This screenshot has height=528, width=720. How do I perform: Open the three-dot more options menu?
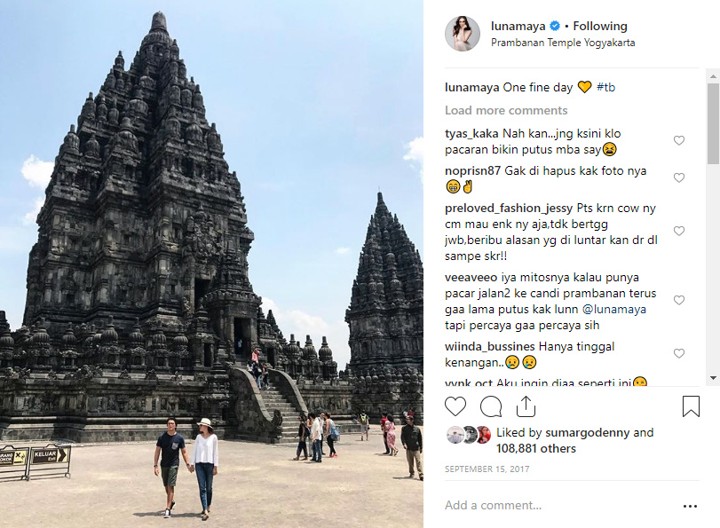690,506
